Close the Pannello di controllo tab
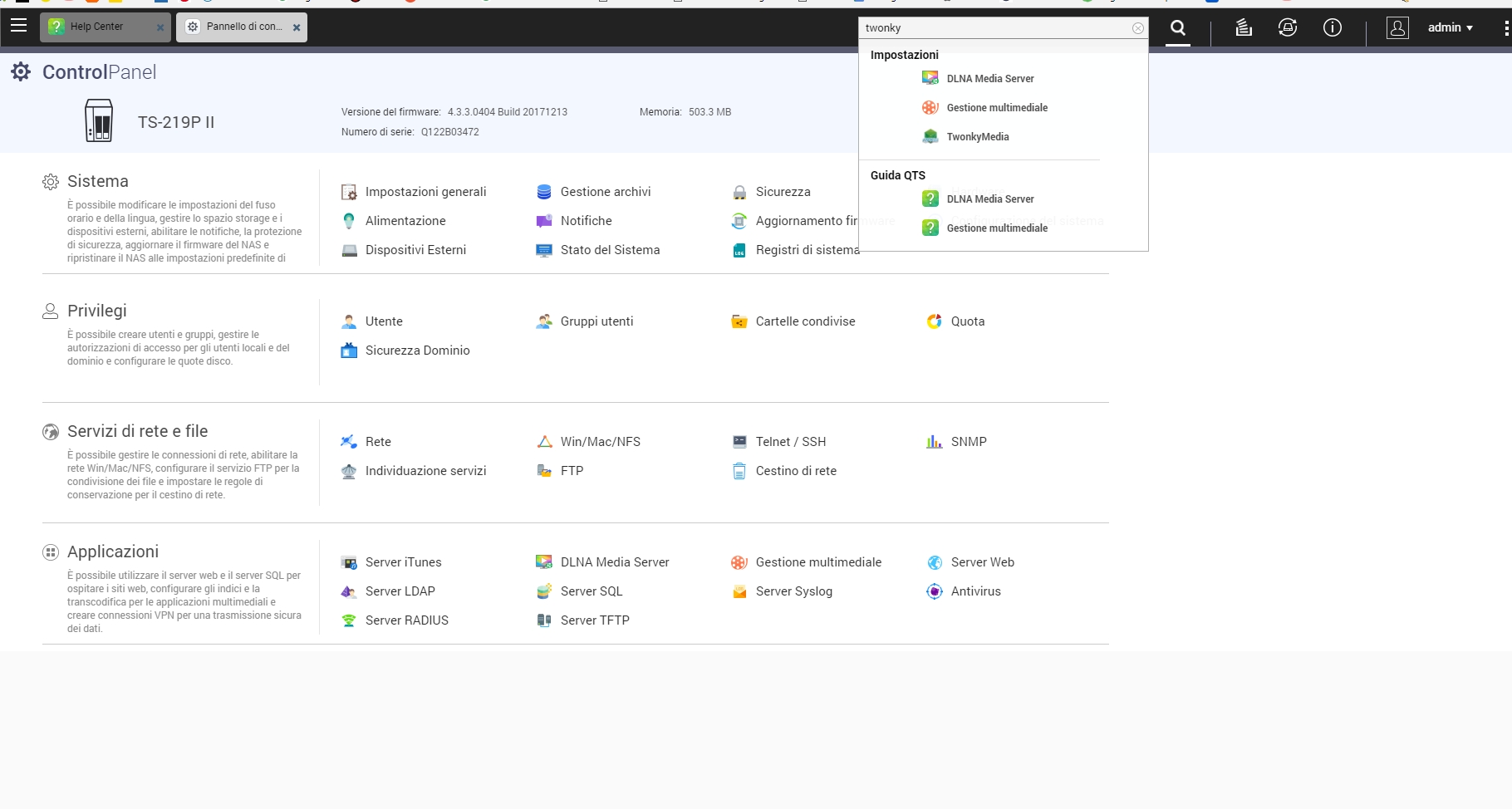Viewport: 1512px width, 809px height. click(x=297, y=27)
